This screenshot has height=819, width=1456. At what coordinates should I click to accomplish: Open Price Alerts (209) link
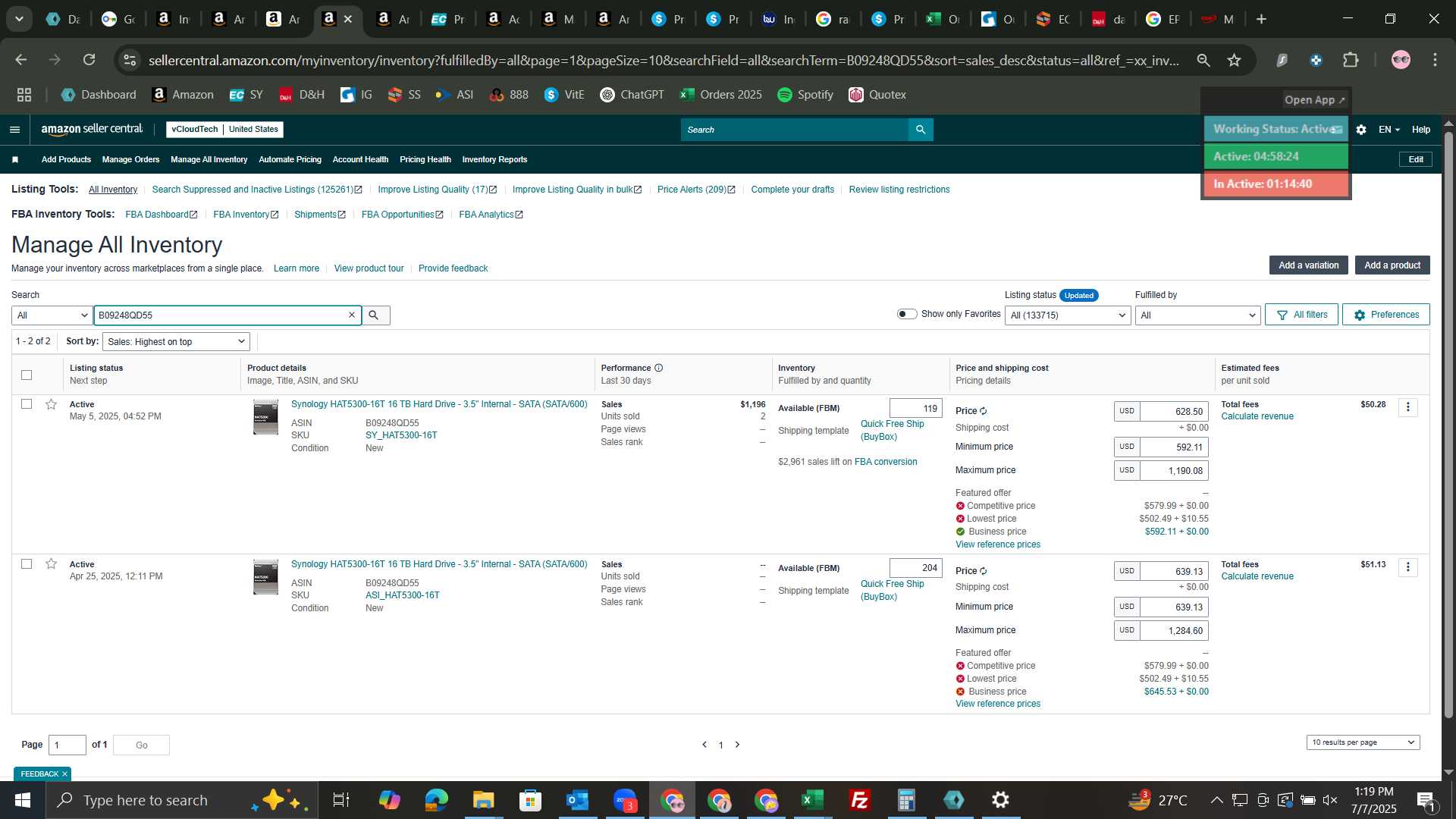696,190
